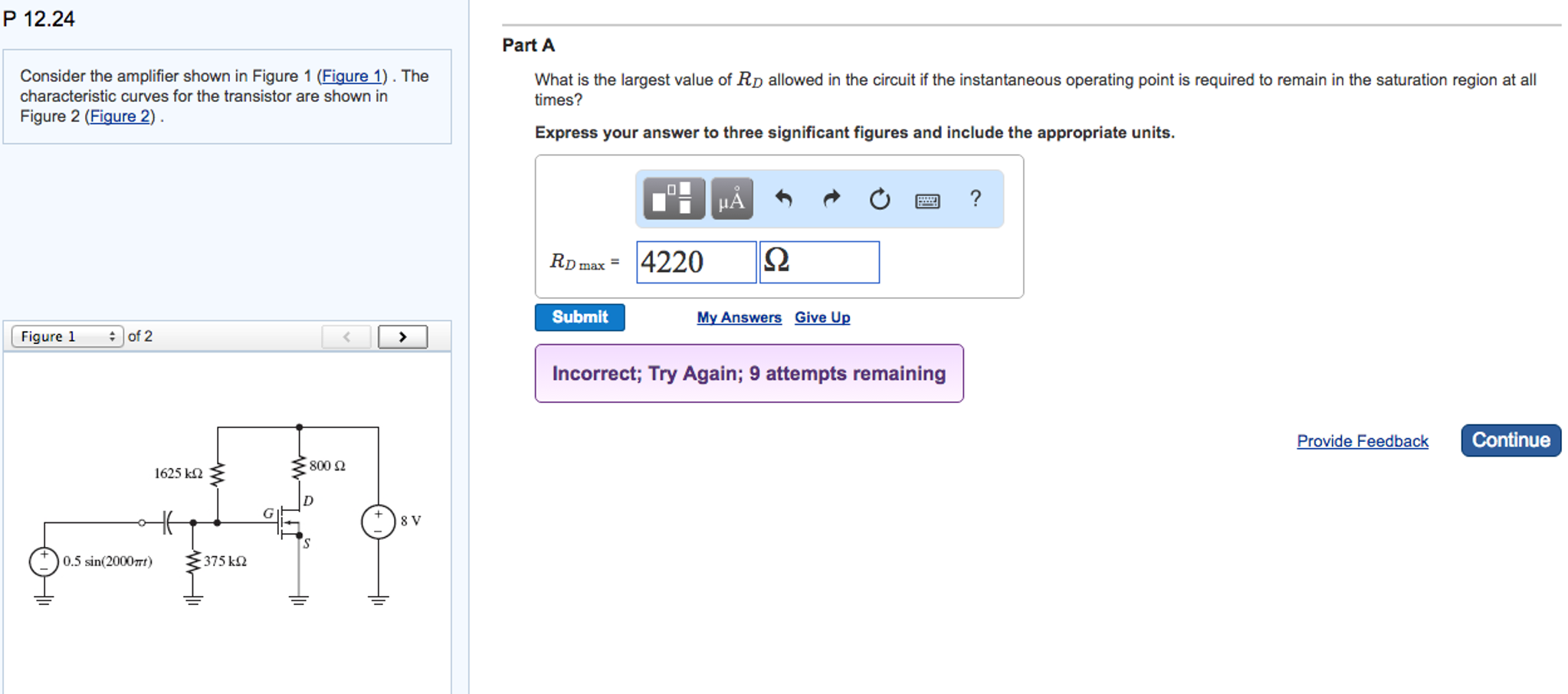Screen dimensions: 1568x694
Task: Redo the answer edit
Action: point(832,198)
